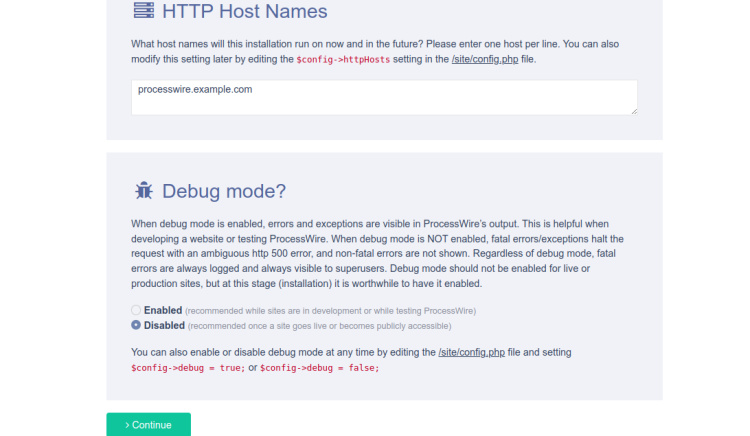Click the debug mode description paragraph

[377, 254]
